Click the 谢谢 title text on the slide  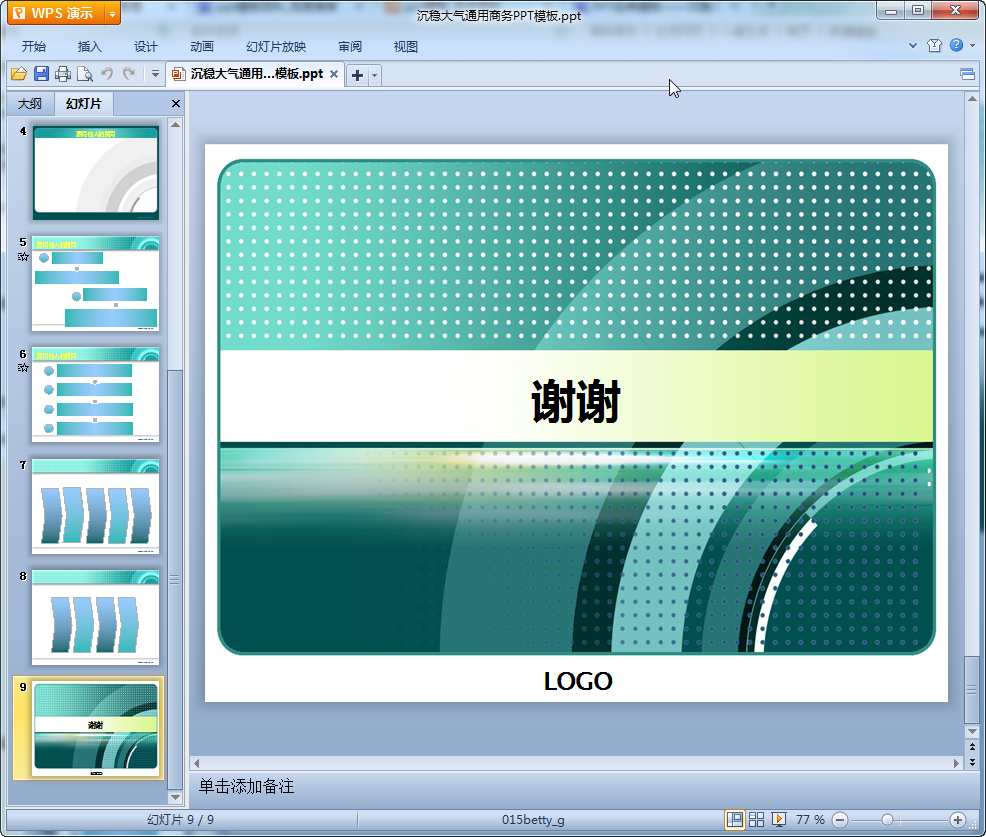click(x=576, y=401)
